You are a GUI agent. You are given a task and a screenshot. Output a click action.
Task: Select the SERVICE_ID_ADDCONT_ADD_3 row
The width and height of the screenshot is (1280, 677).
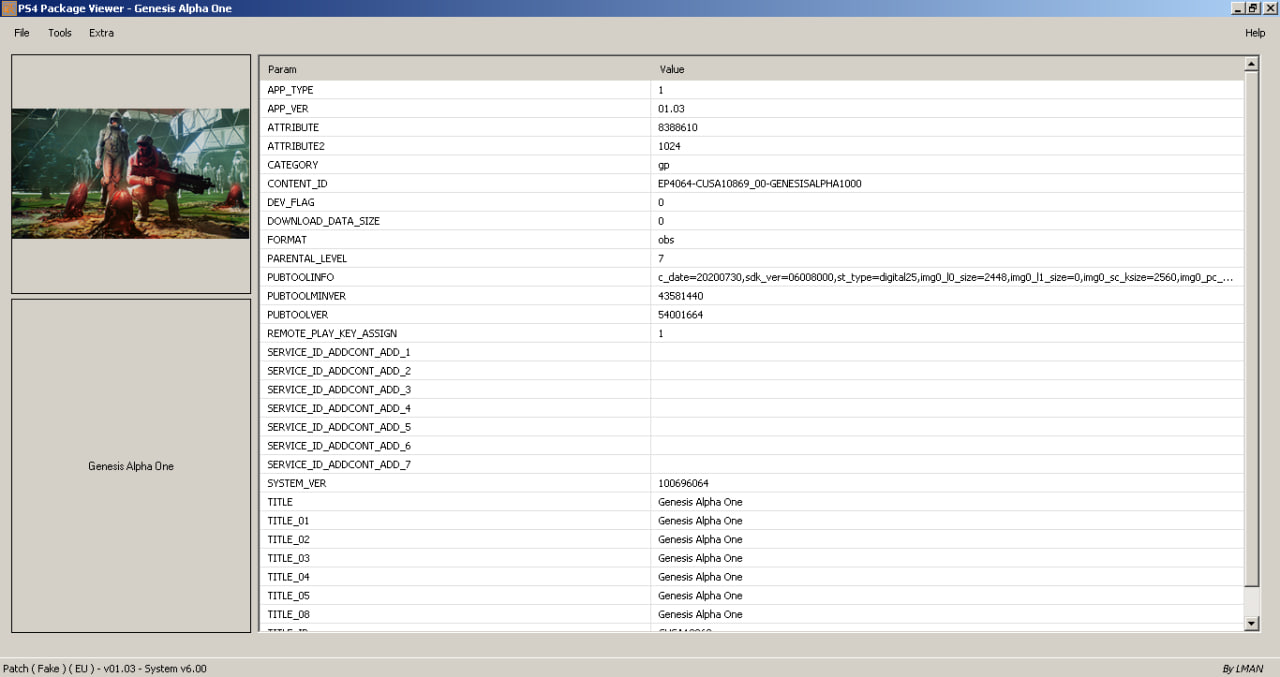tap(751, 389)
